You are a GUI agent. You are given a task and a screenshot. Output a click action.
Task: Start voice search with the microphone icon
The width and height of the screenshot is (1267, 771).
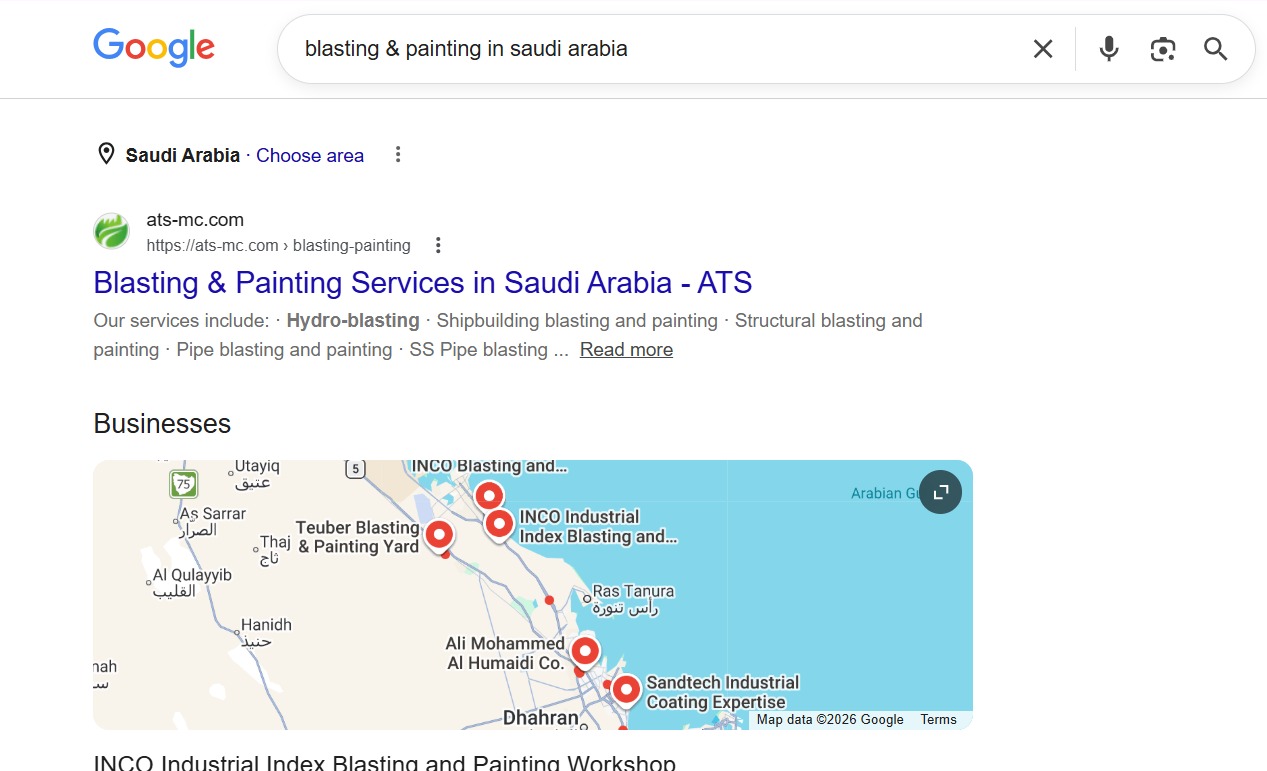click(1108, 49)
